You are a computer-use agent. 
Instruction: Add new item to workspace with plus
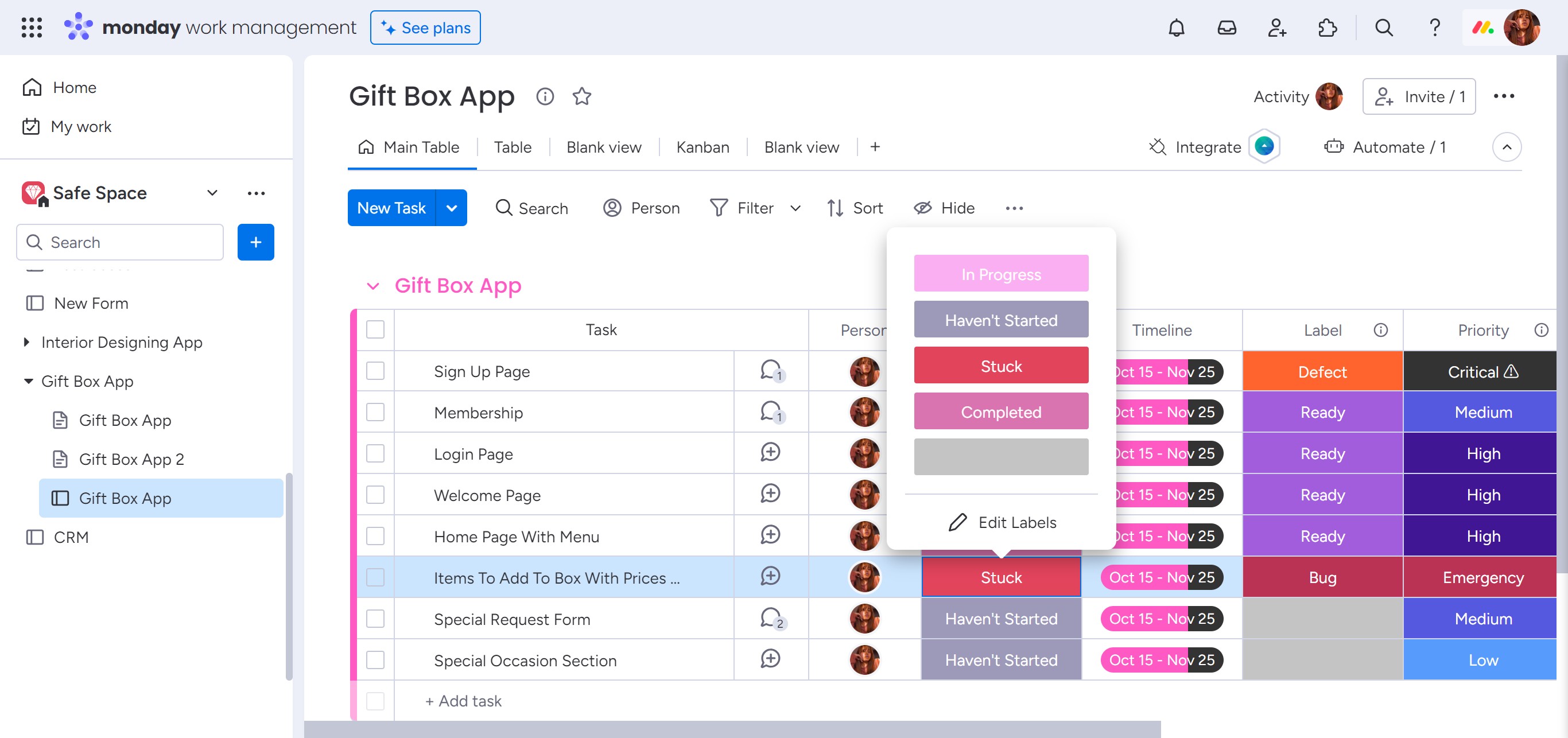coord(255,242)
